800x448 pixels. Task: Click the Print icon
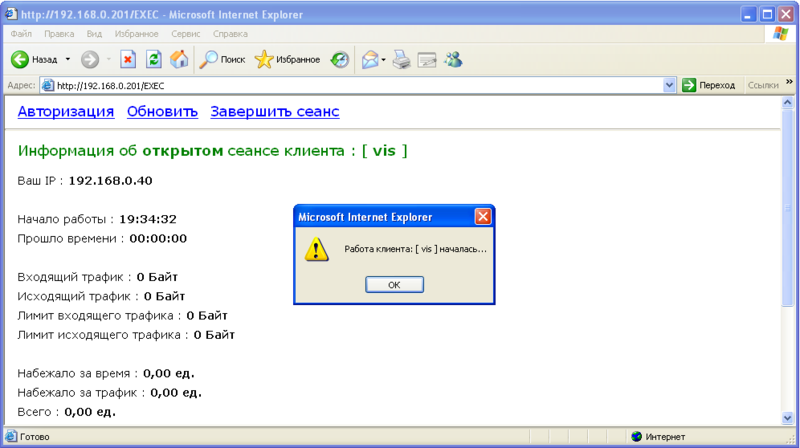[402, 60]
